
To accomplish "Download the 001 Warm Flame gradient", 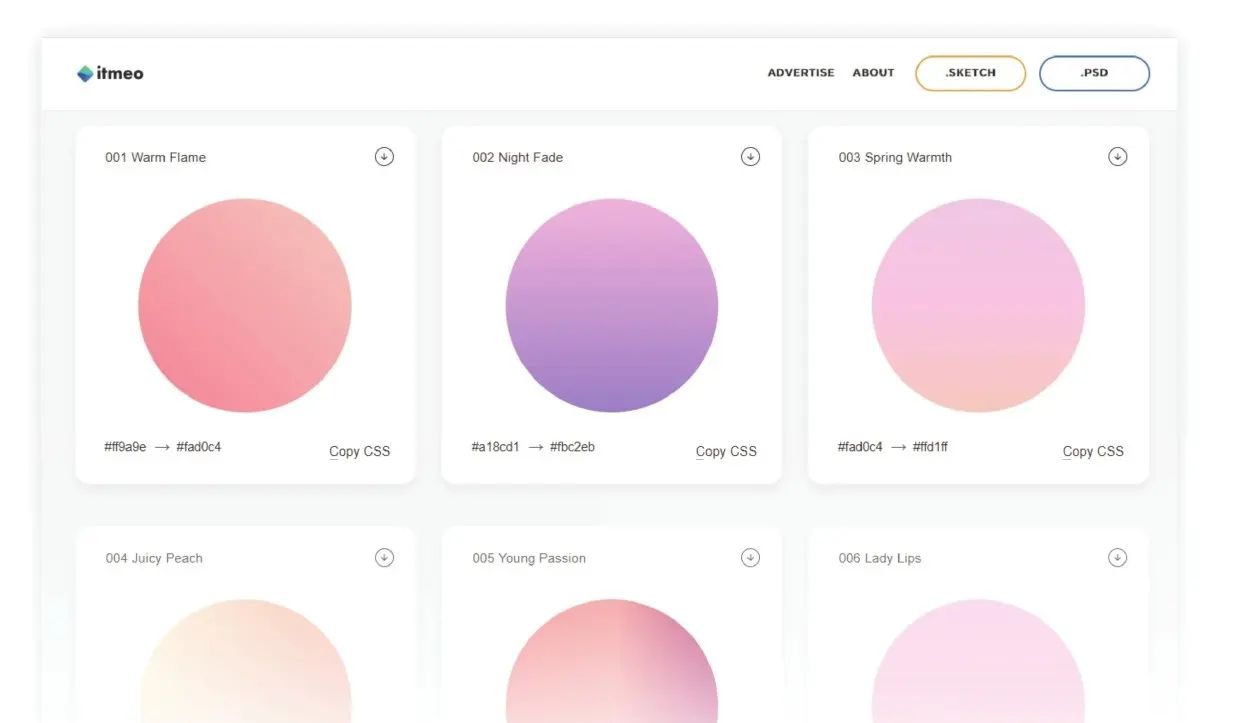I will click(384, 156).
